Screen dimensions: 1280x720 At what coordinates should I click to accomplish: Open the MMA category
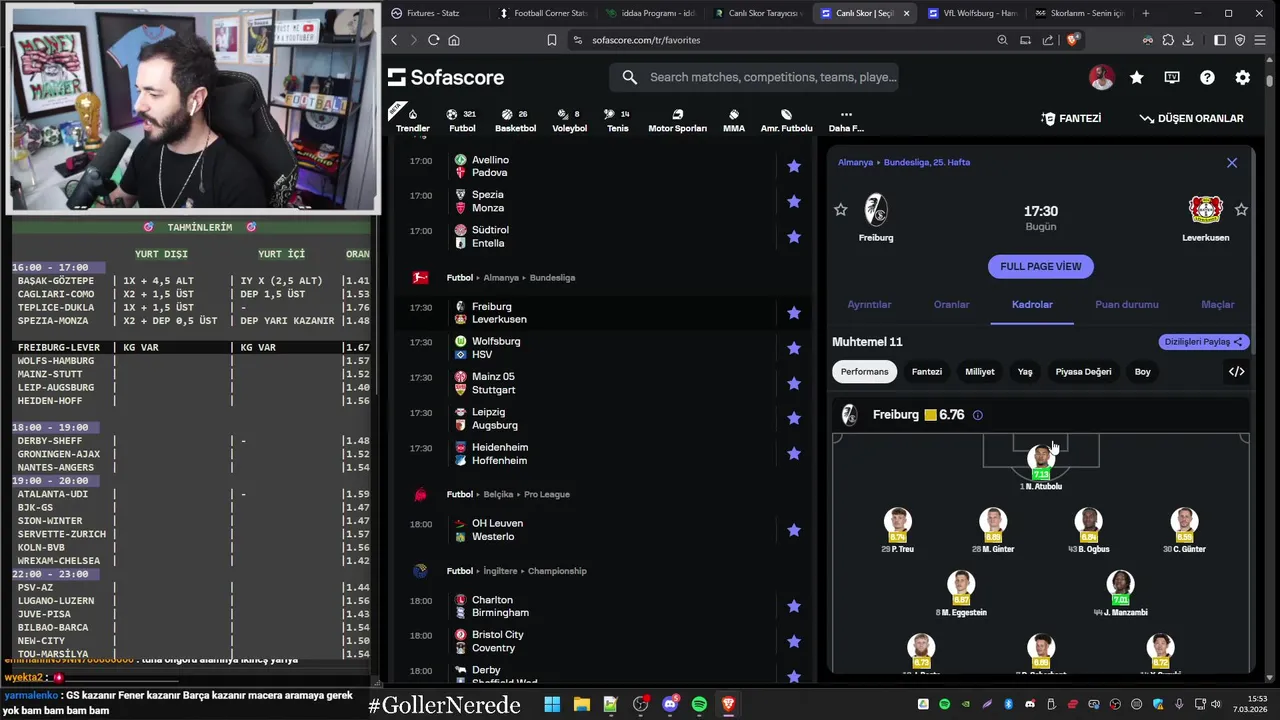[x=733, y=120]
